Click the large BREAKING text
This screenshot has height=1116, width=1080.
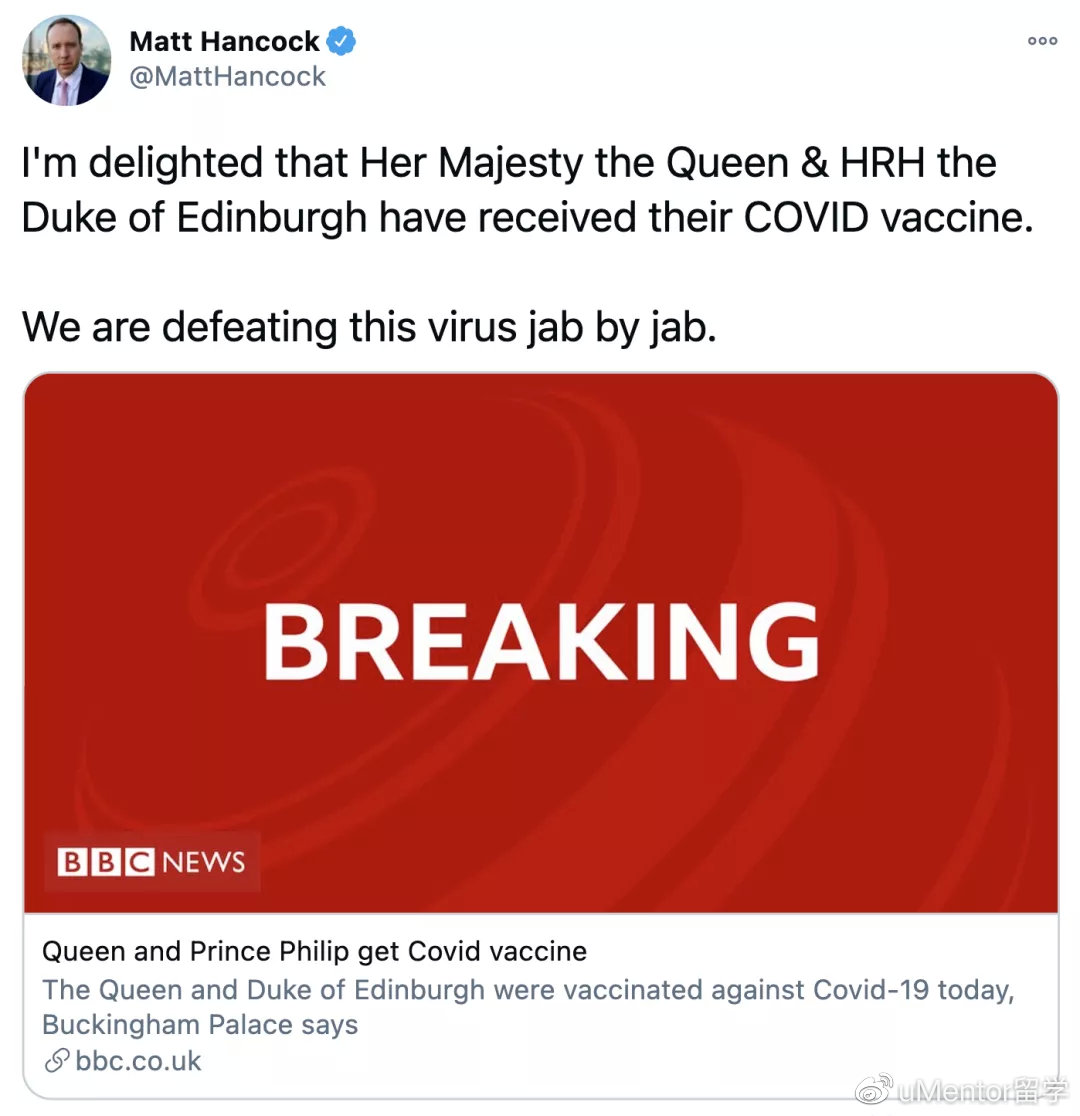(x=541, y=643)
